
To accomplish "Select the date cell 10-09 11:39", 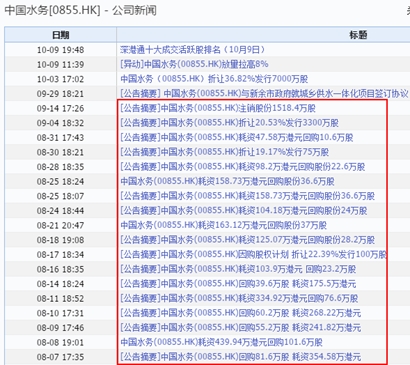I will pos(60,64).
